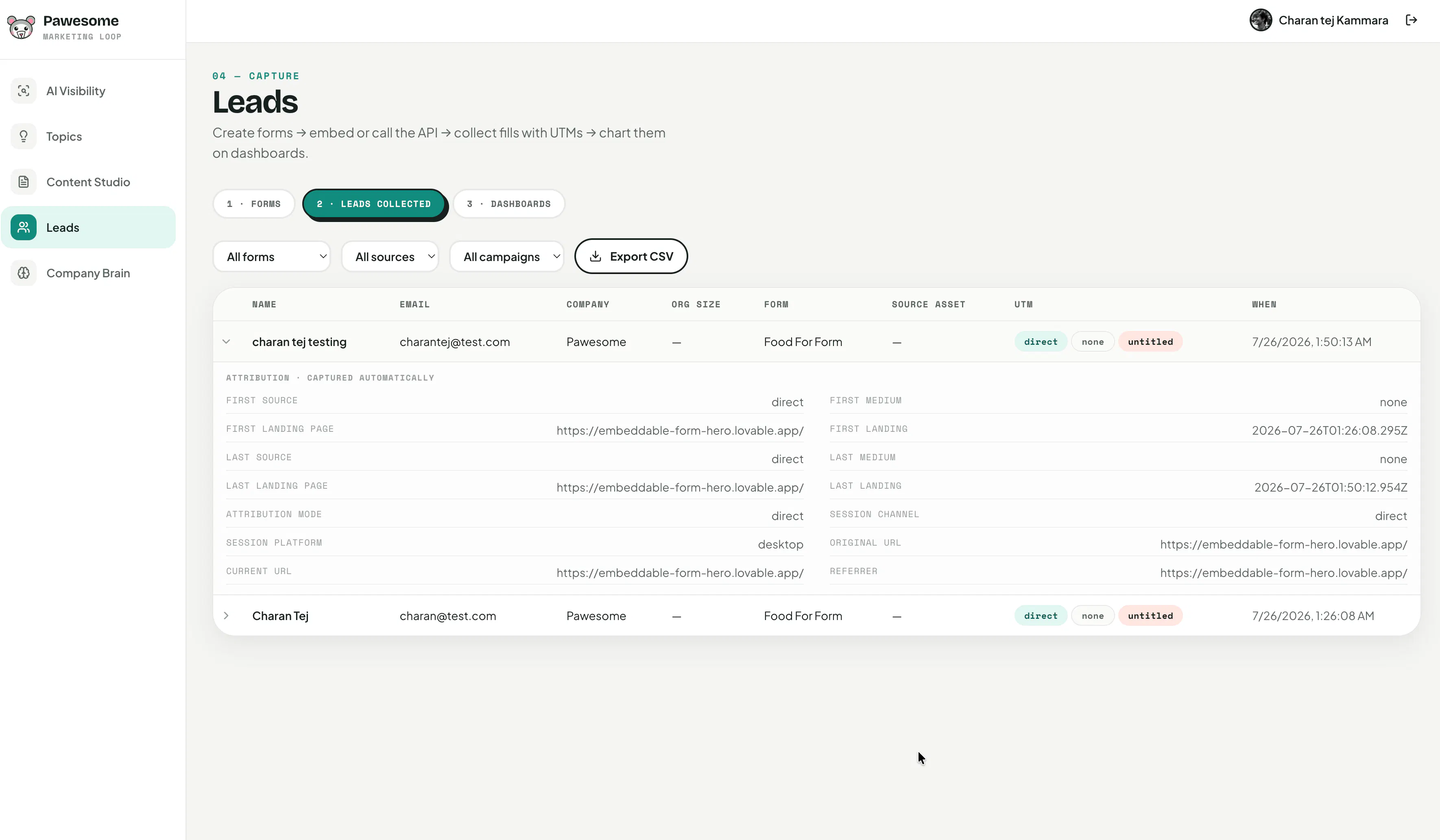This screenshot has width=1440, height=840.
Task: Open Company Brain in the sidebar
Action: [x=89, y=273]
